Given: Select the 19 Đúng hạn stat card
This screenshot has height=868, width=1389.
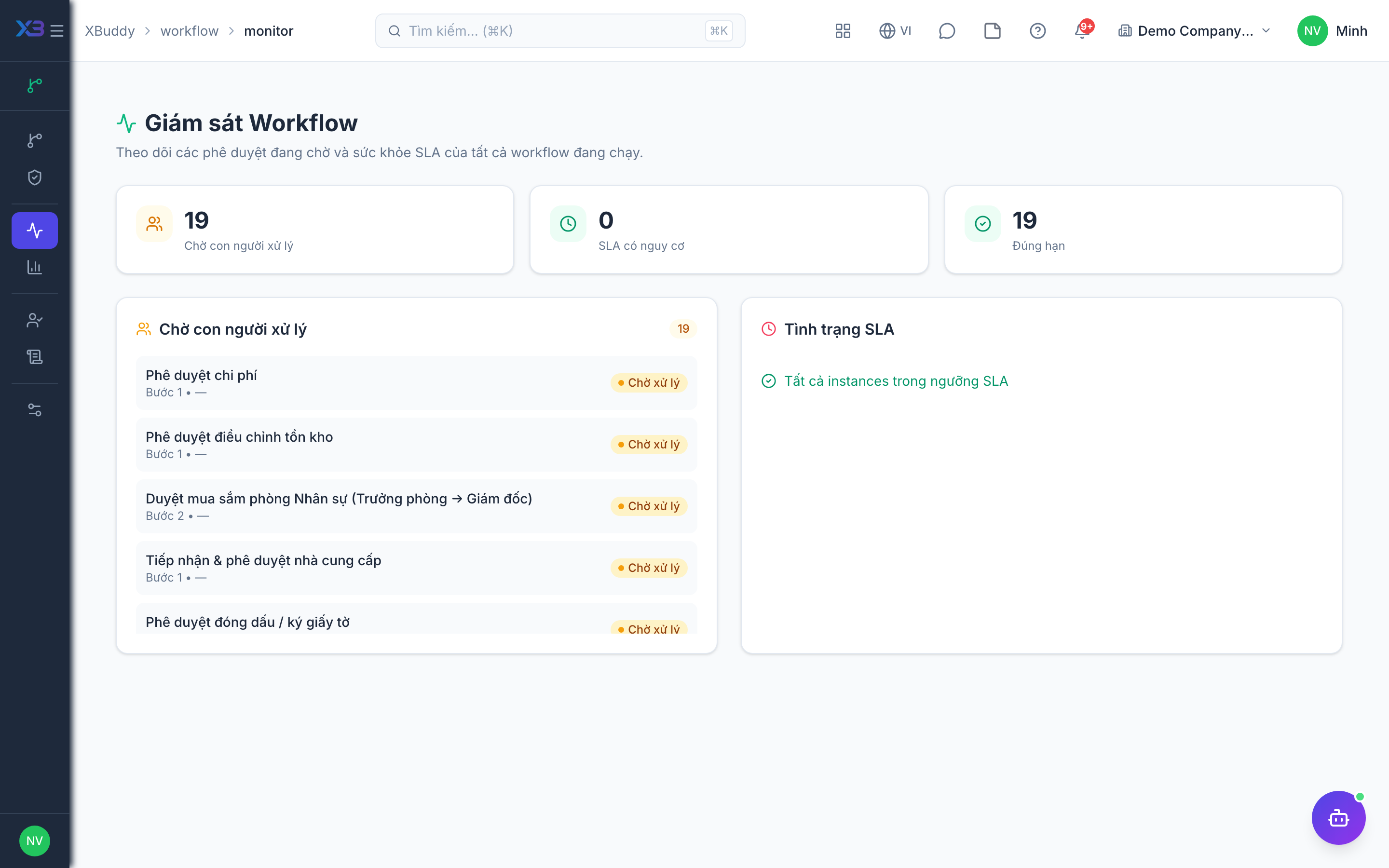Looking at the screenshot, I should [x=1143, y=230].
